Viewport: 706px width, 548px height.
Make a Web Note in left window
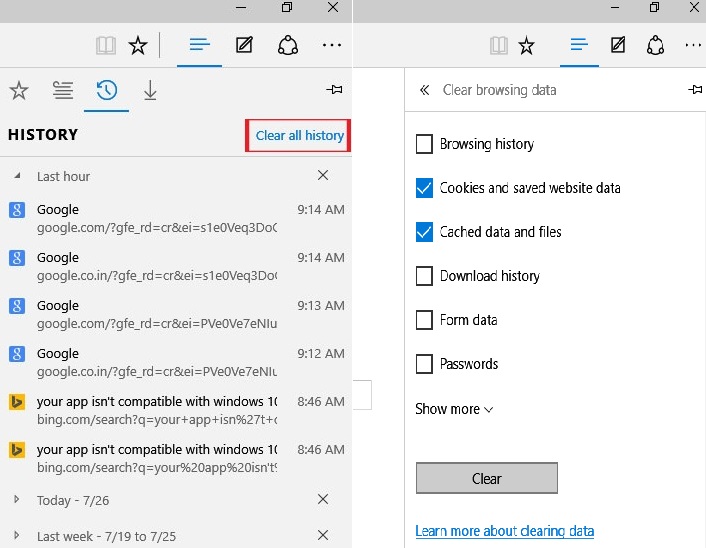pyautogui.click(x=244, y=45)
